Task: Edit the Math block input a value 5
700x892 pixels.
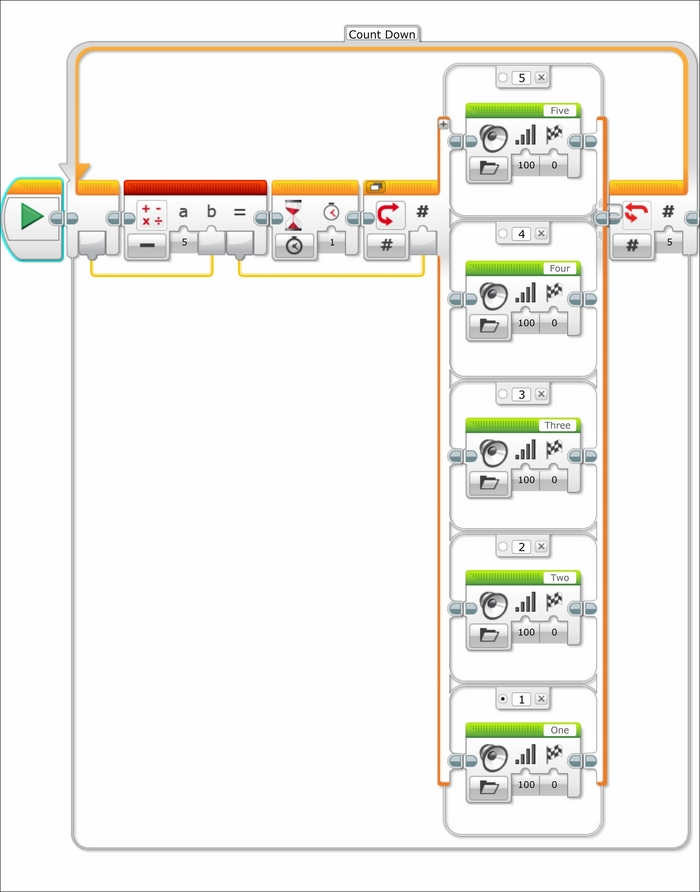Action: (x=184, y=242)
